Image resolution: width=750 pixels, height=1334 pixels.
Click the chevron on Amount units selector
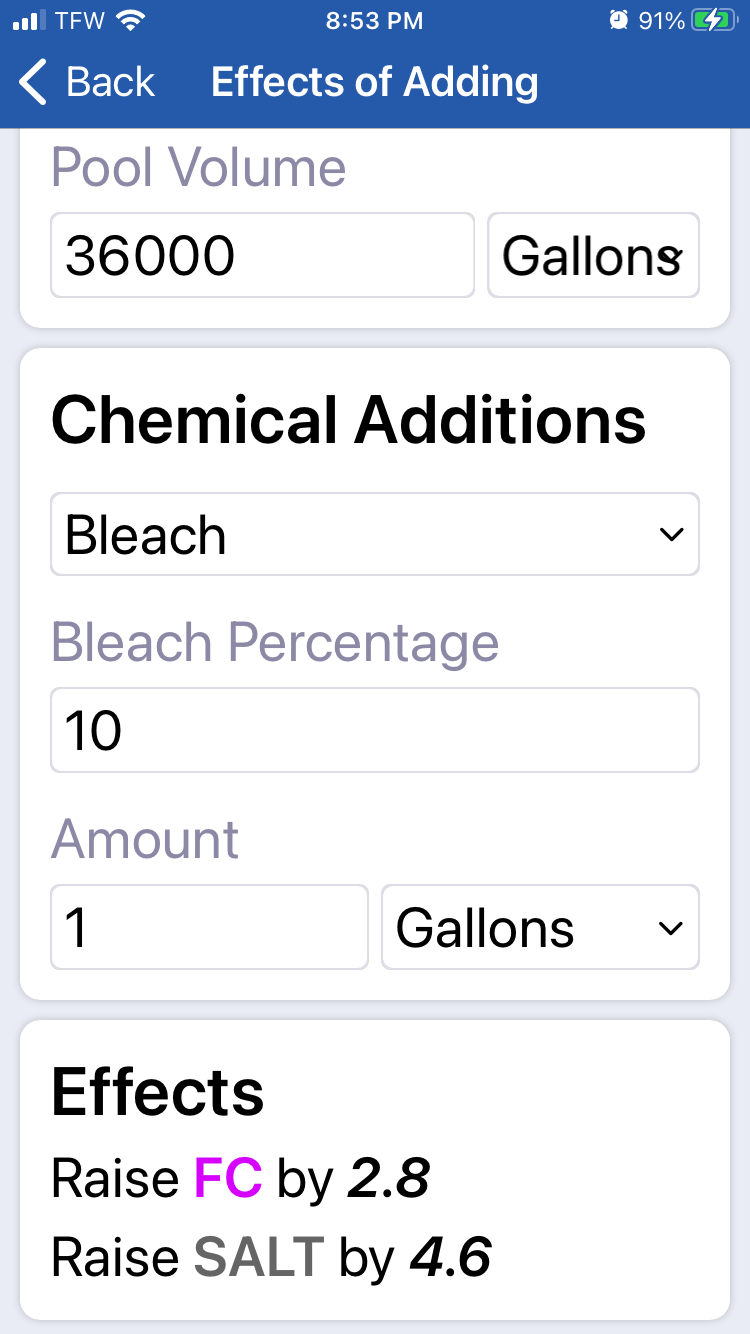[x=671, y=928]
